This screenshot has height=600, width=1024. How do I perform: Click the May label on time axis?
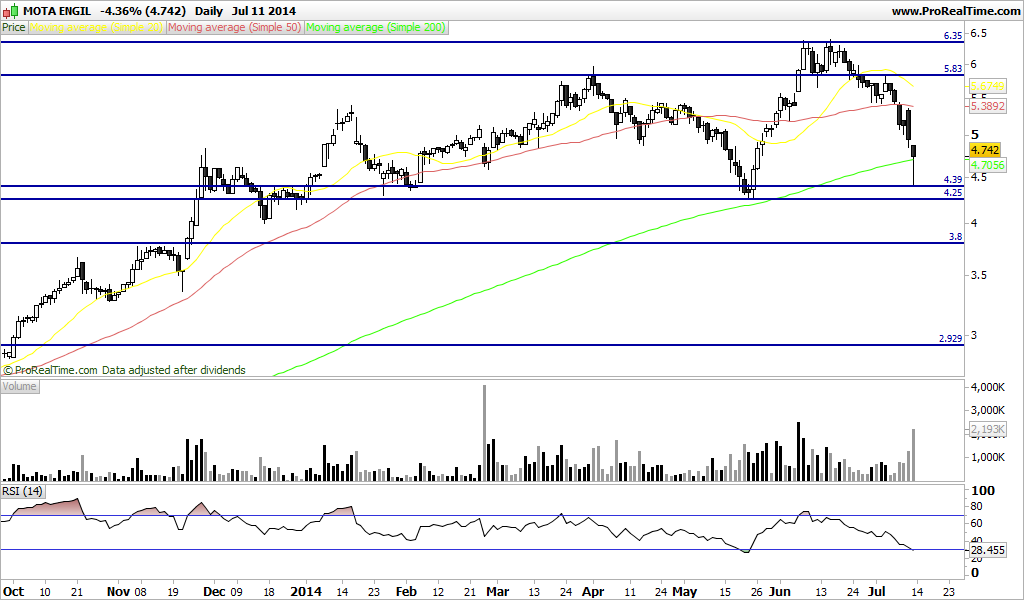point(684,592)
